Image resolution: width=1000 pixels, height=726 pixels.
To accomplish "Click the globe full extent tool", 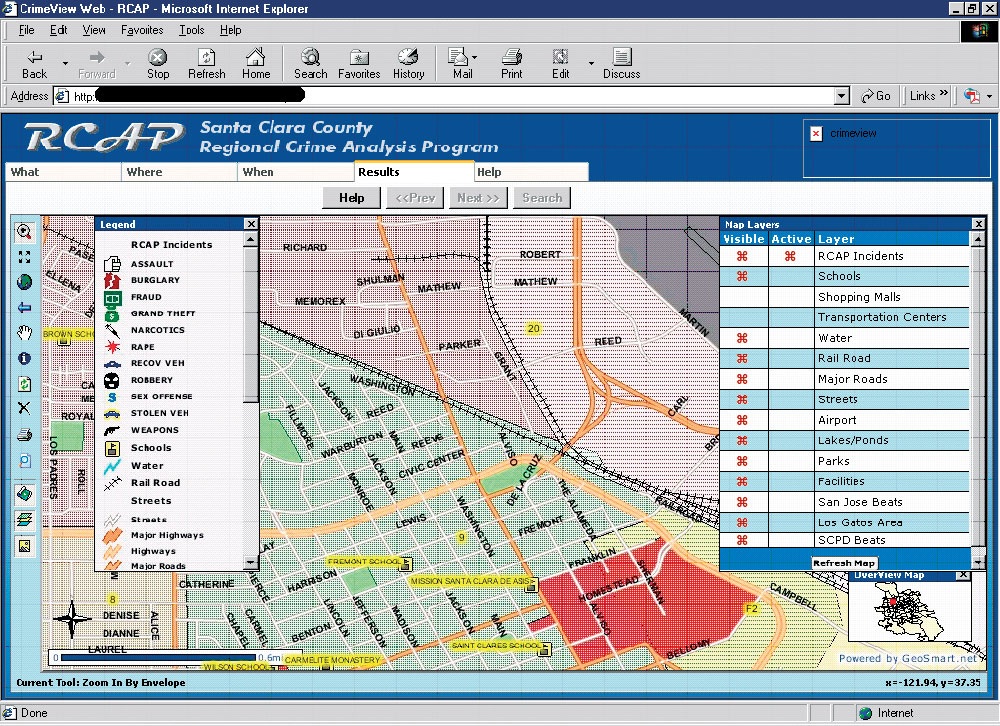I will pyautogui.click(x=24, y=282).
